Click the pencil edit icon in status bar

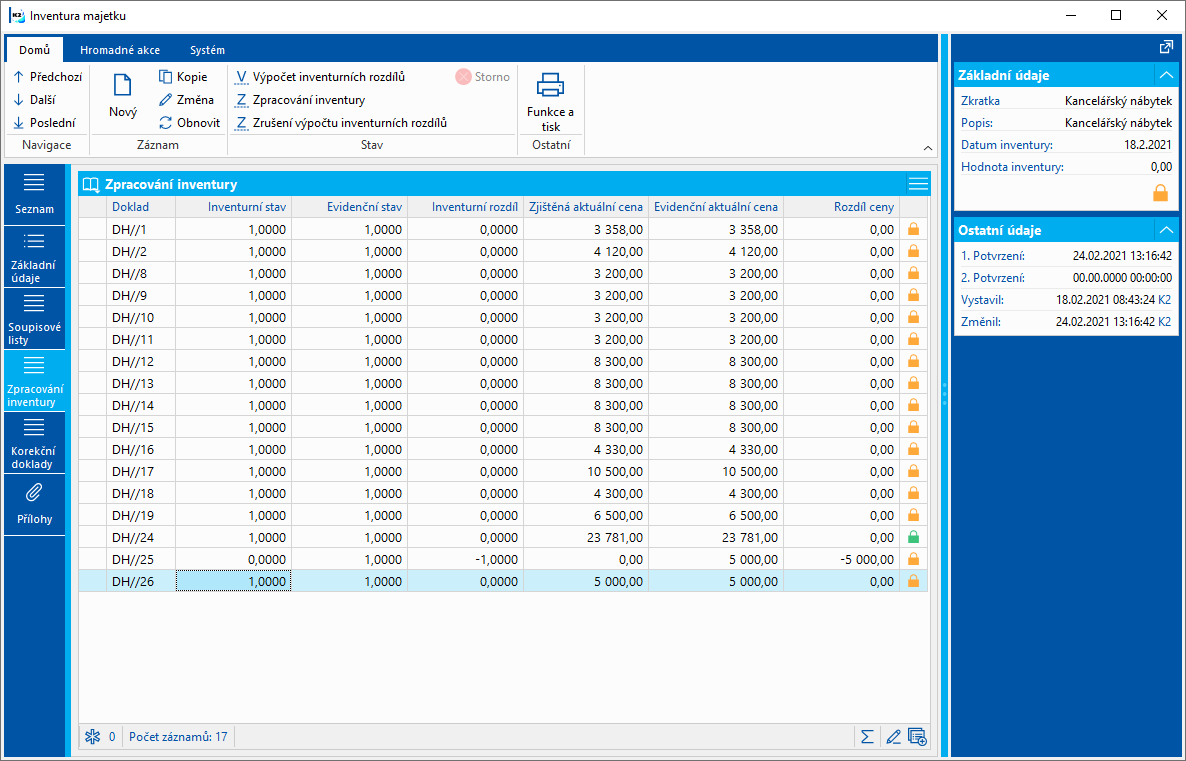tap(893, 737)
